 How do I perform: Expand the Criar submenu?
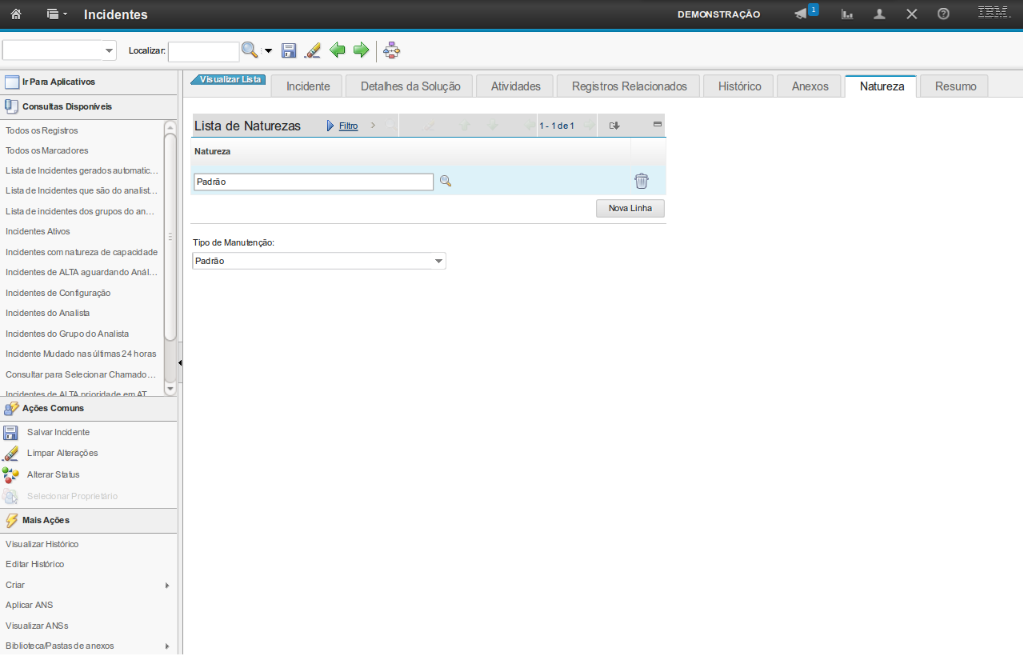tap(167, 585)
